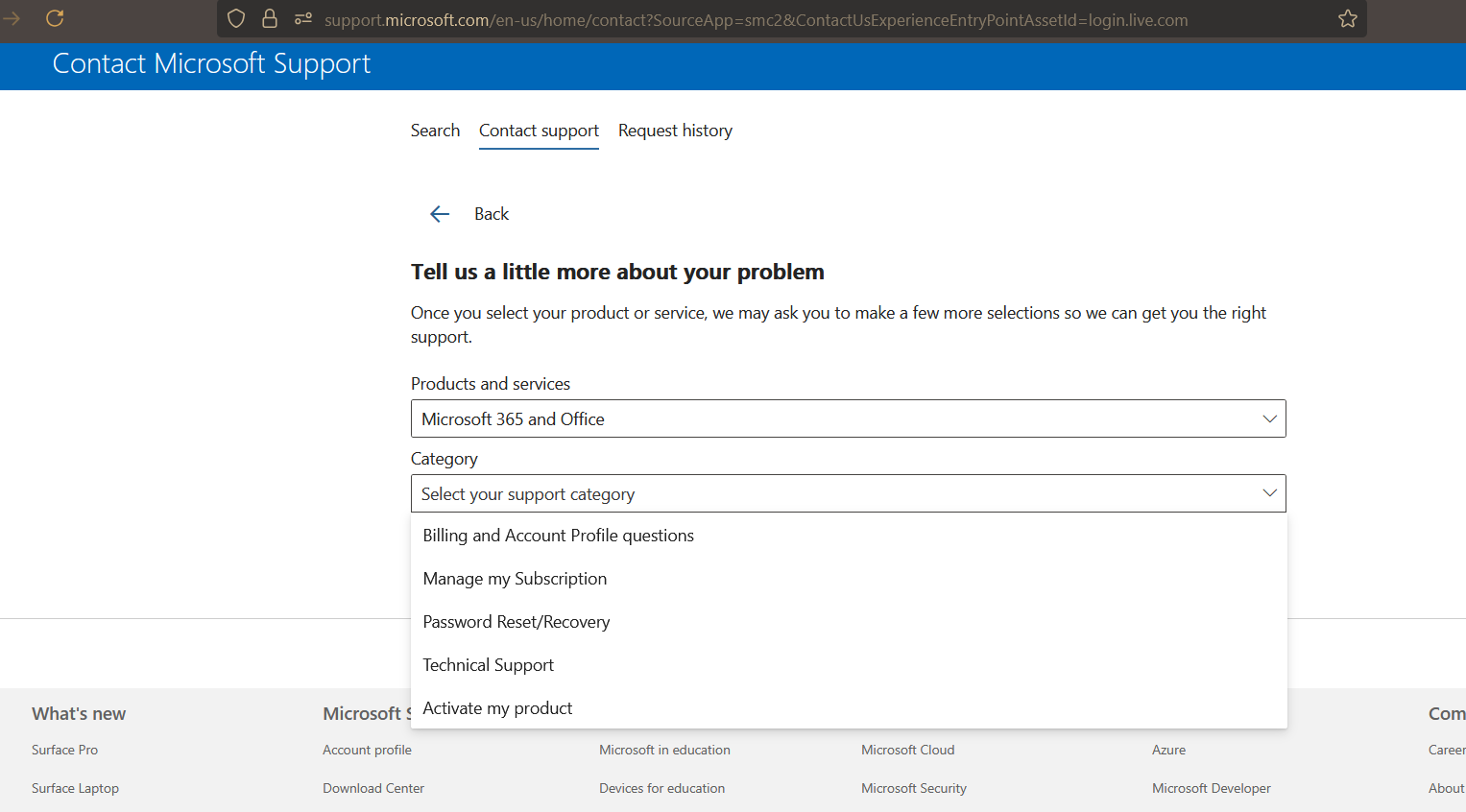Open the Products and services dropdown
This screenshot has height=812, width=1466.
[x=848, y=418]
